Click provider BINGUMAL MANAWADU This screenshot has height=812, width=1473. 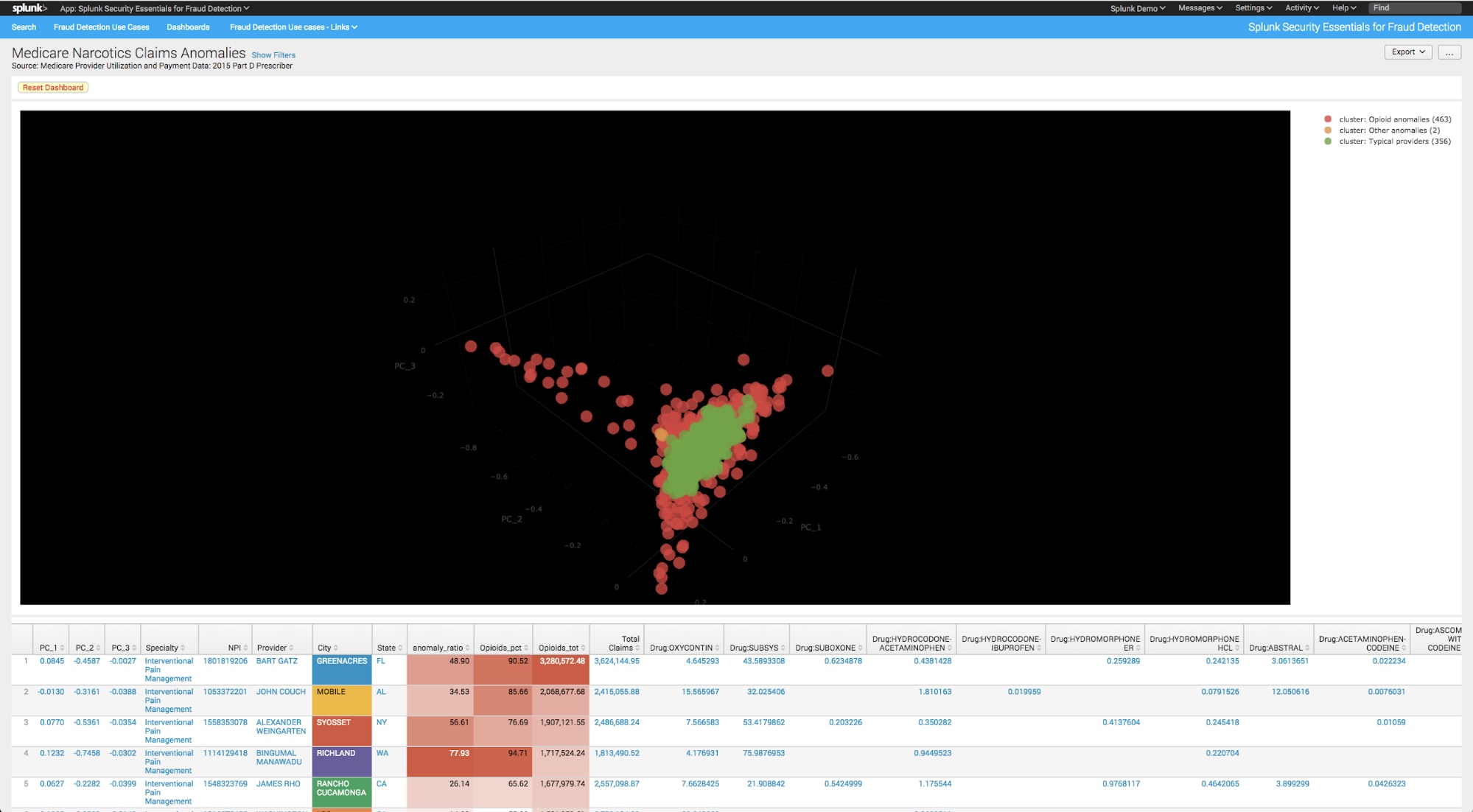click(279, 757)
